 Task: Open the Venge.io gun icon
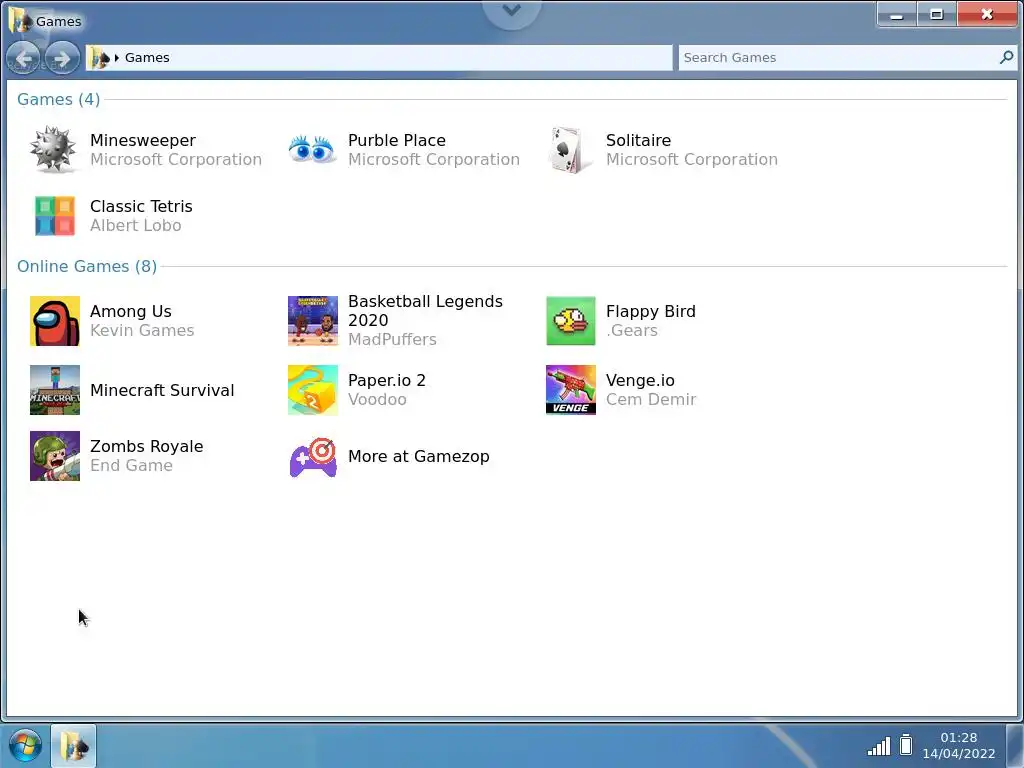point(571,390)
